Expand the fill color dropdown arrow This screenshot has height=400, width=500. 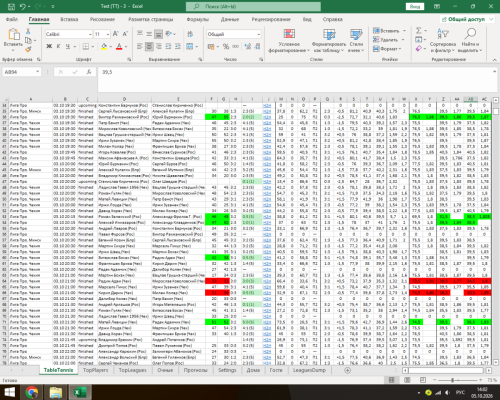point(110,47)
